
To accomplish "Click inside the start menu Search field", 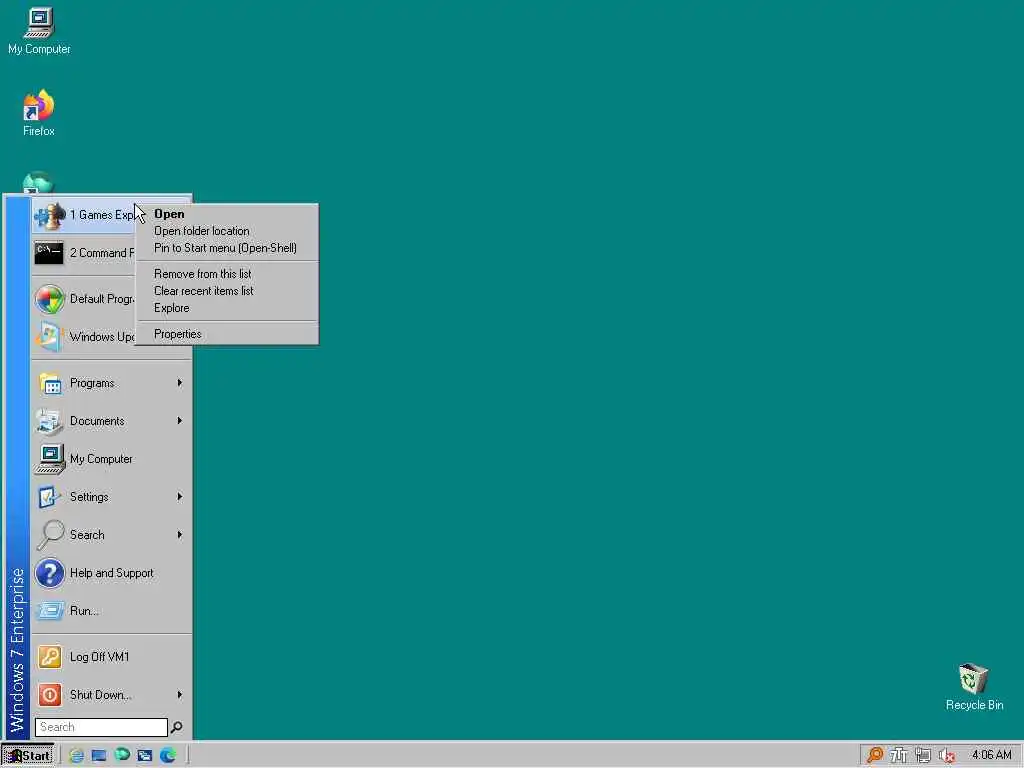I will (x=101, y=727).
